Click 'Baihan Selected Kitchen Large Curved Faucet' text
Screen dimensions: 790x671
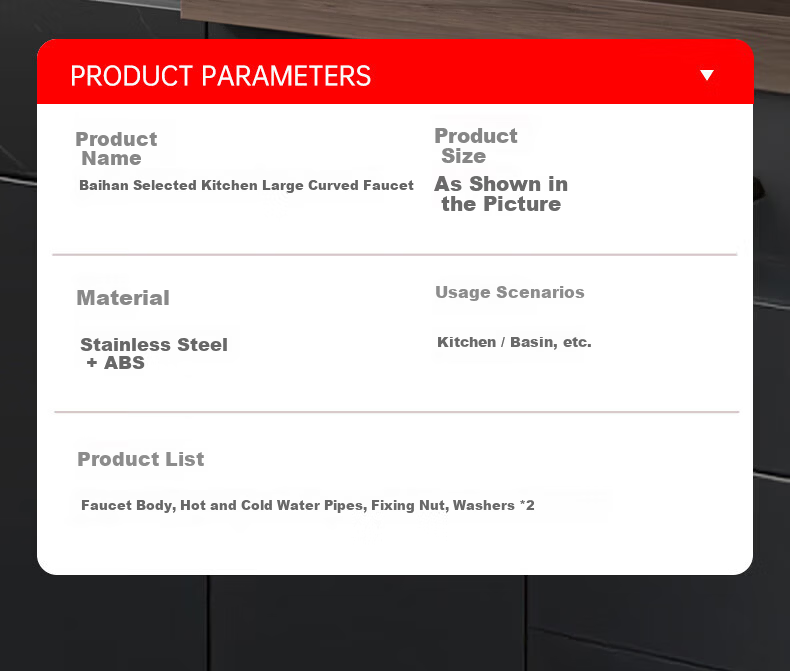tap(246, 185)
